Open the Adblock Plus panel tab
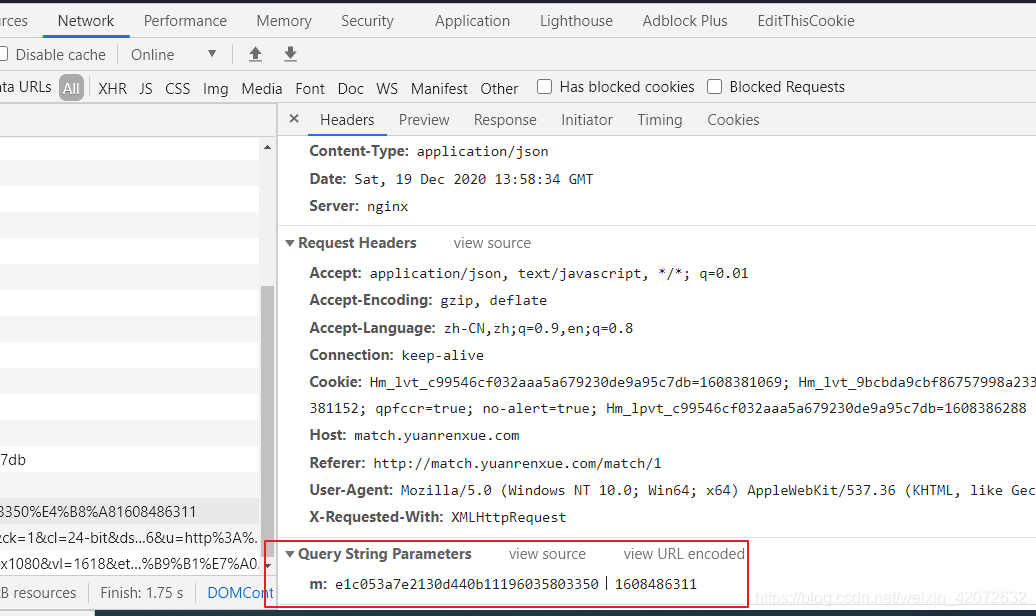 coord(685,20)
